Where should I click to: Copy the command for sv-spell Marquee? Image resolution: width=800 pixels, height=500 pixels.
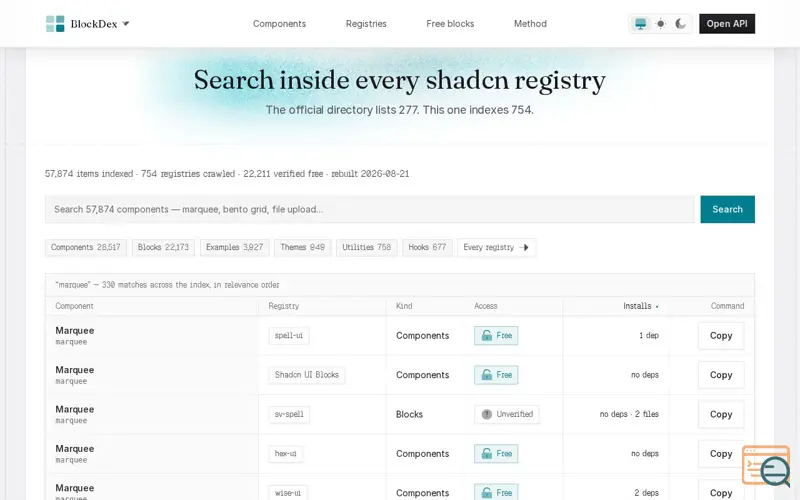pyautogui.click(x=721, y=414)
